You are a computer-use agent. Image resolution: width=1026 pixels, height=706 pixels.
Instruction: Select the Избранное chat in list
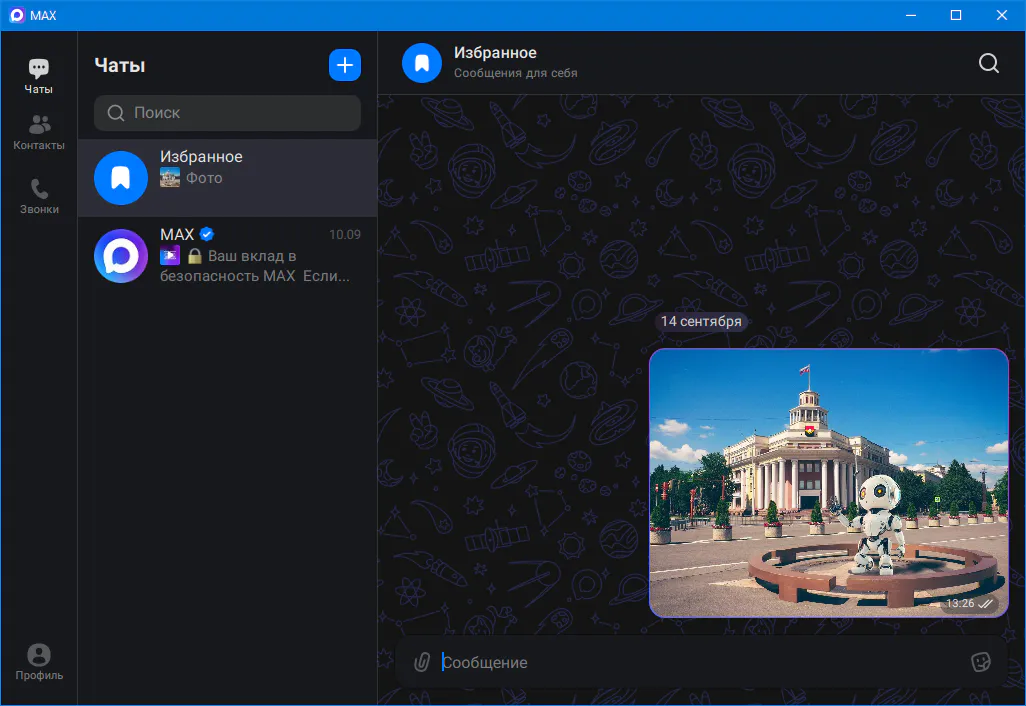point(228,178)
